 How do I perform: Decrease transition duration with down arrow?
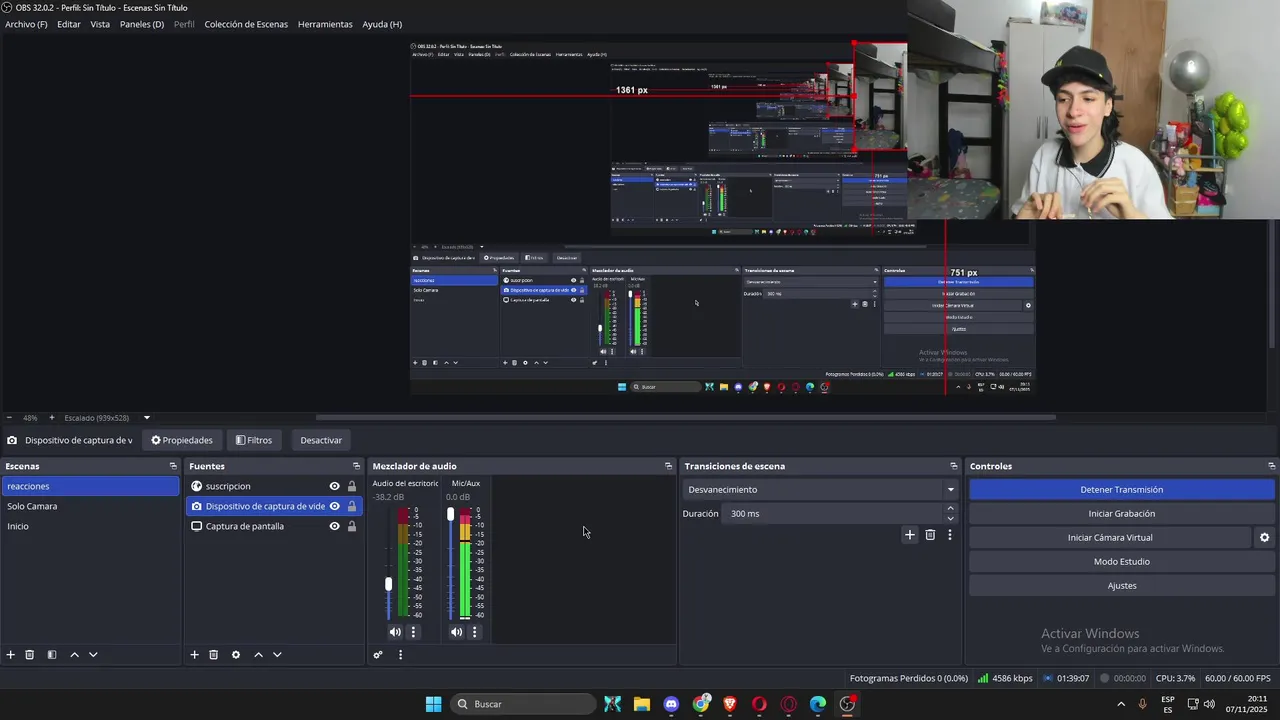tap(950, 519)
